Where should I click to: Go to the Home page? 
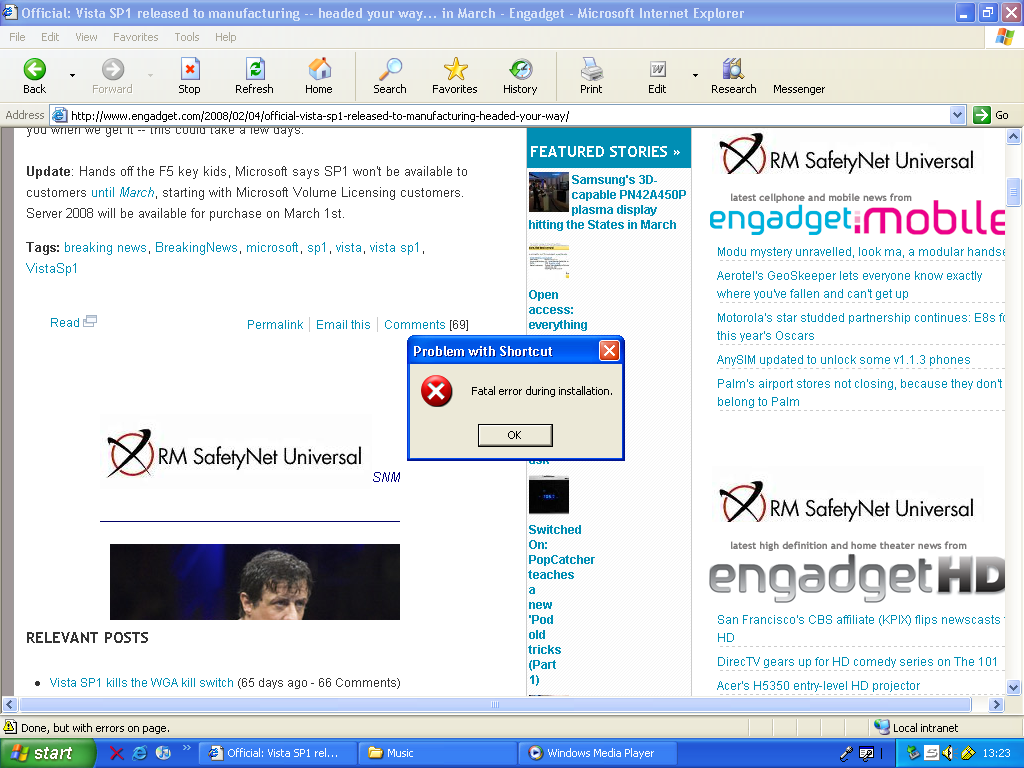(x=319, y=76)
